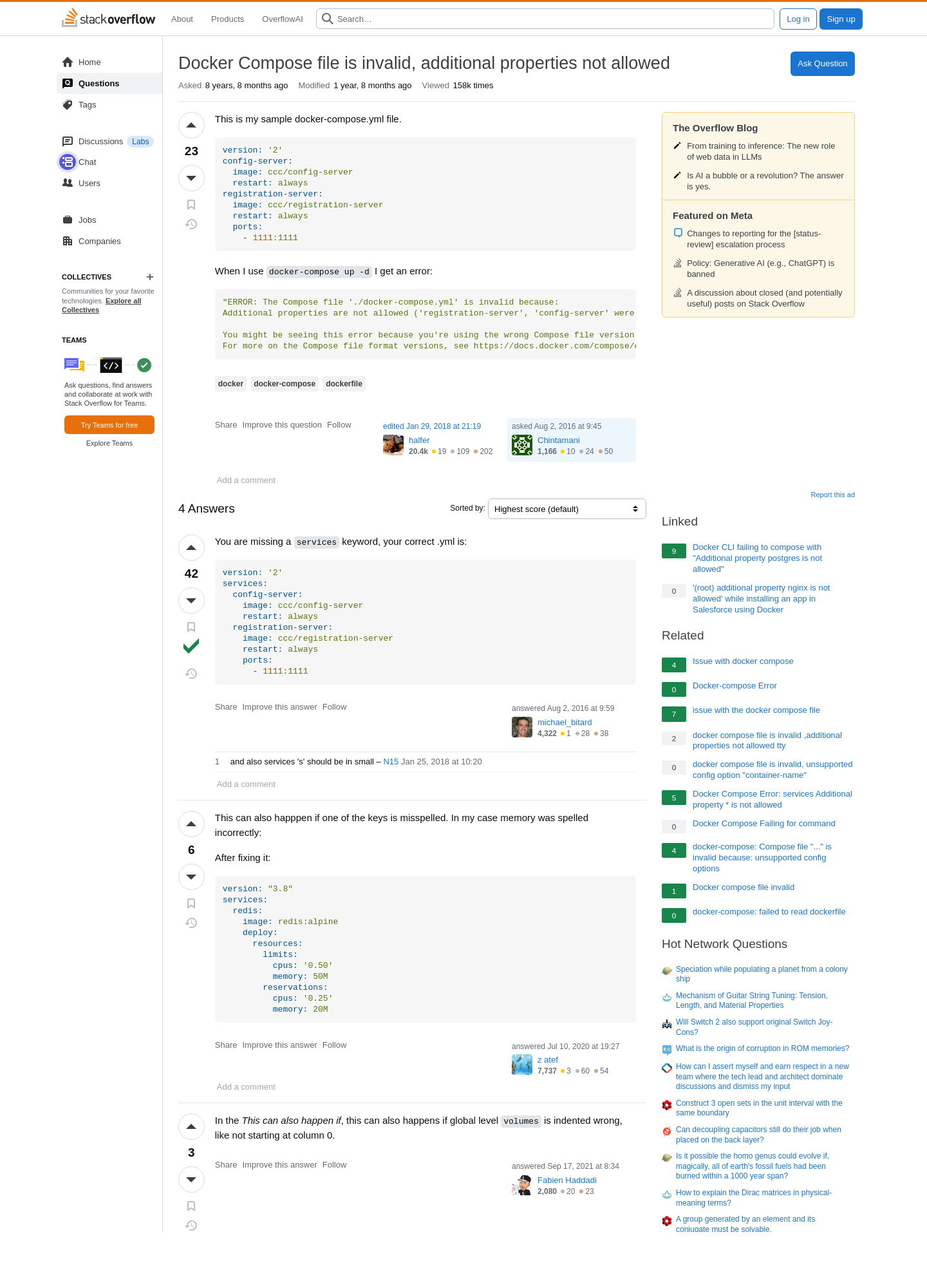The height and width of the screenshot is (1288, 927).
Task: Open 'Policy: Generative AI' meta post
Action: [x=760, y=269]
